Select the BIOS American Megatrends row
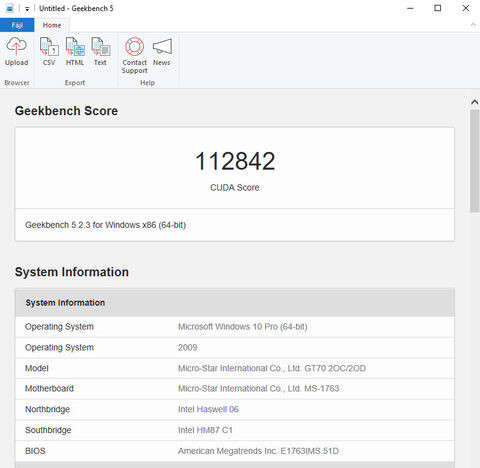 pos(235,451)
